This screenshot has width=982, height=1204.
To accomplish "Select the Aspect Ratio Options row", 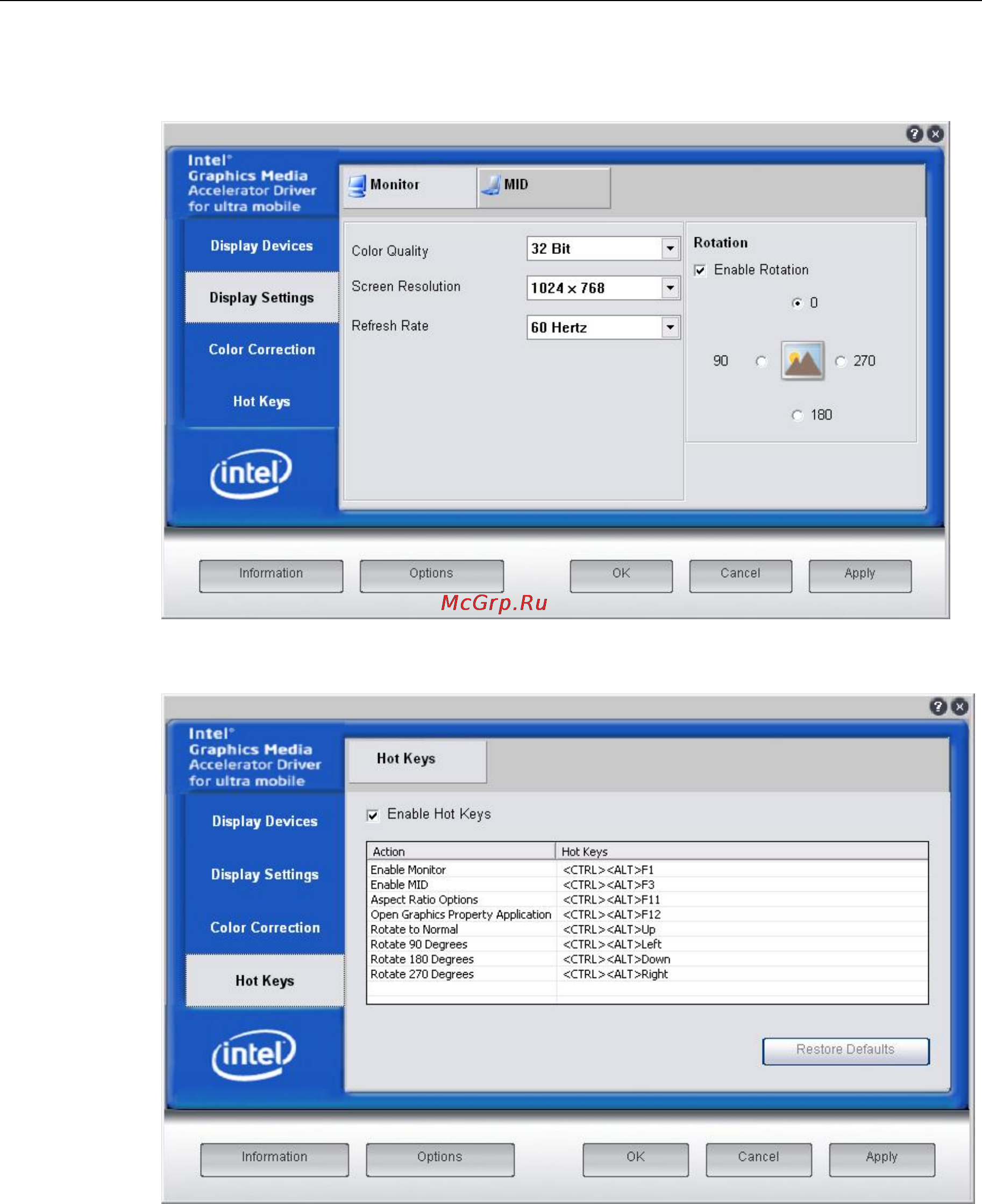I will click(x=647, y=900).
